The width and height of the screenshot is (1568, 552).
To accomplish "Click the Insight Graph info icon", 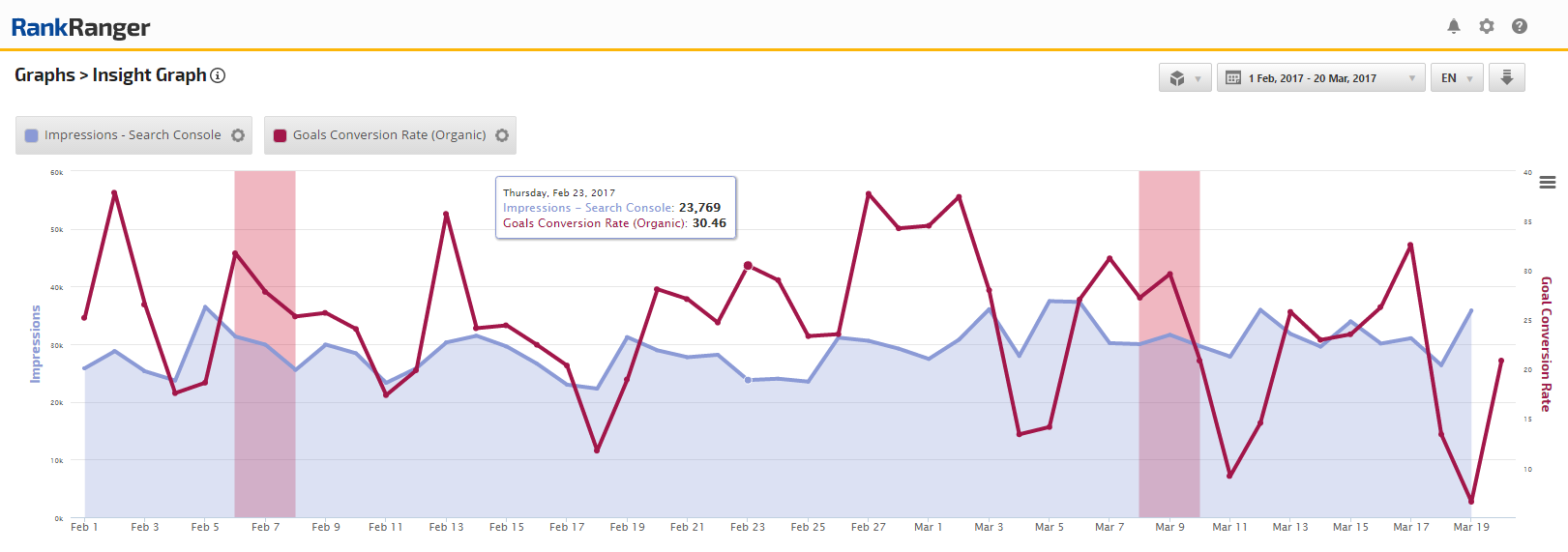I will [218, 75].
